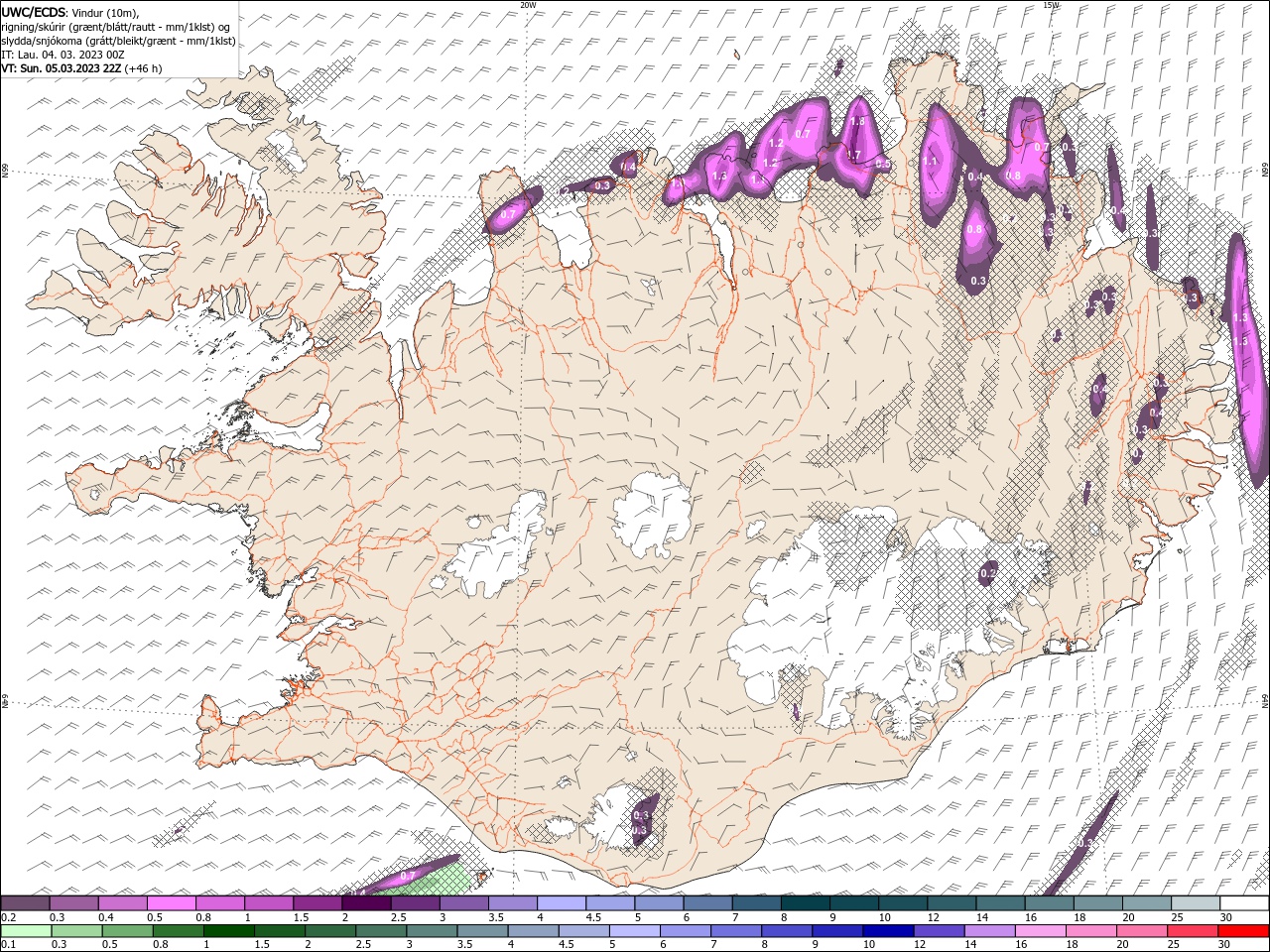Viewport: 1270px width, 952px height.
Task: Select snow legend swatch starting at 6
Action: coord(707,903)
